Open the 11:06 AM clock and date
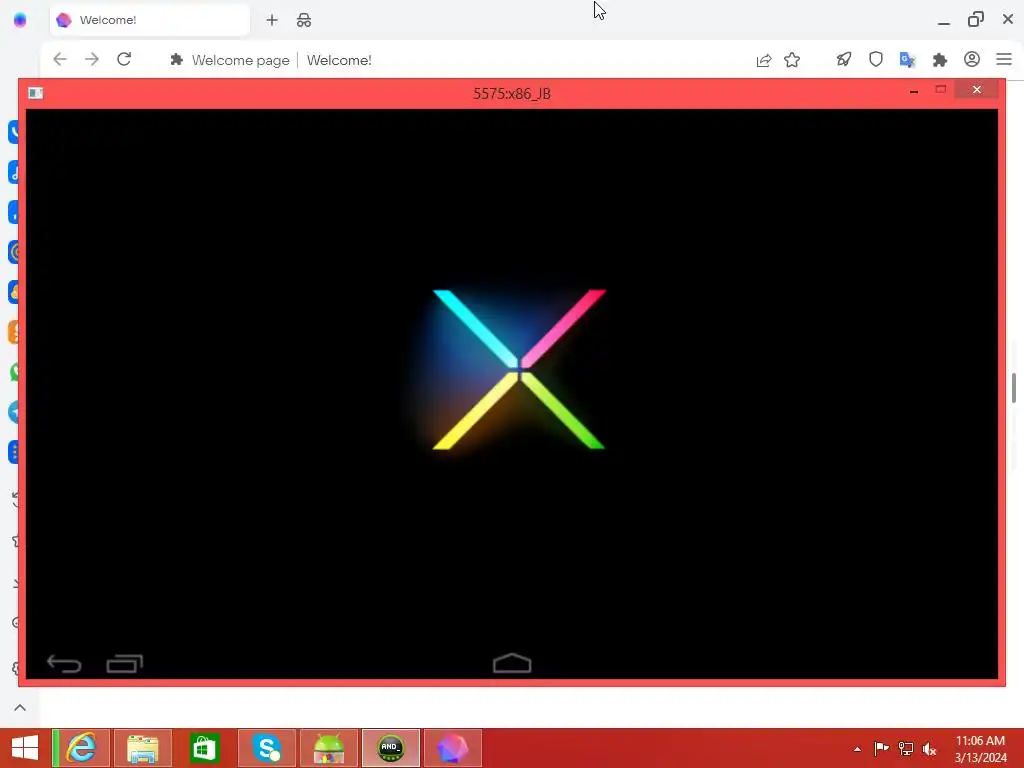The width and height of the screenshot is (1024, 768). tap(980, 748)
